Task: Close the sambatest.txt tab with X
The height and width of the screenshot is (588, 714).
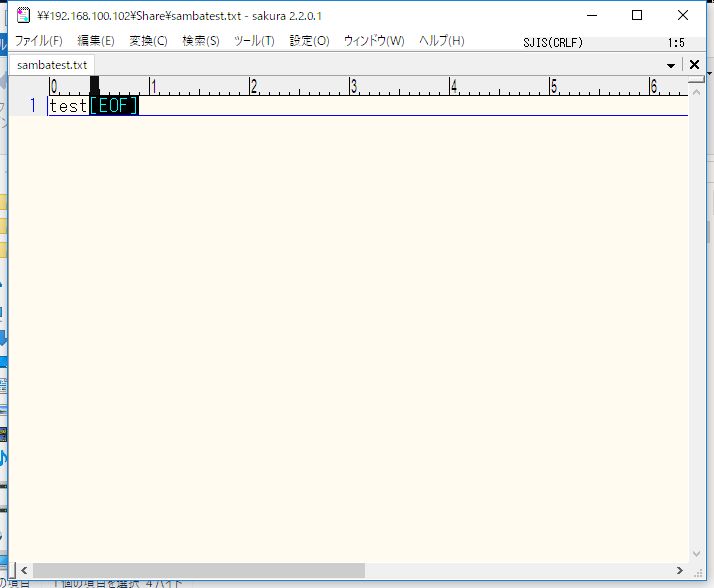Action: point(694,65)
